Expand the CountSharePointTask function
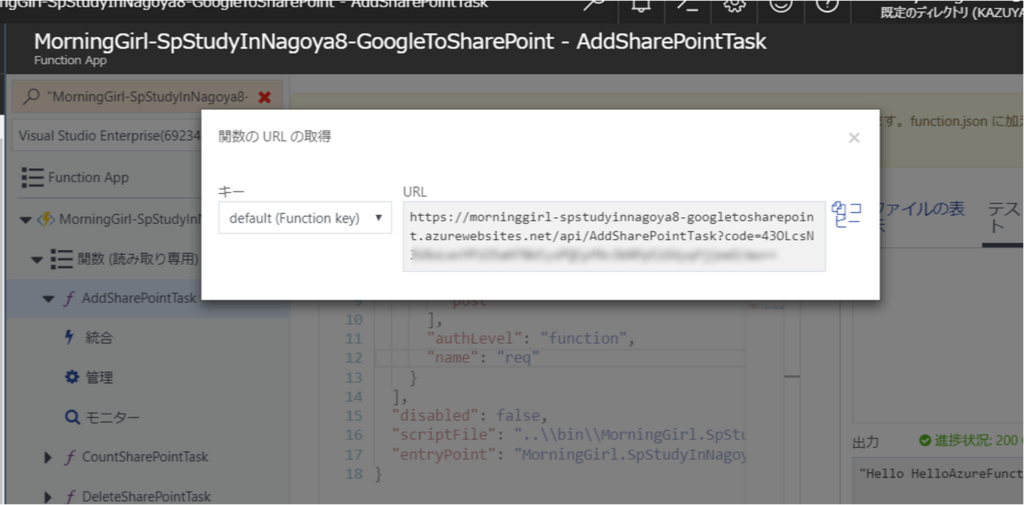Image resolution: width=1024 pixels, height=505 pixels. tap(47, 457)
